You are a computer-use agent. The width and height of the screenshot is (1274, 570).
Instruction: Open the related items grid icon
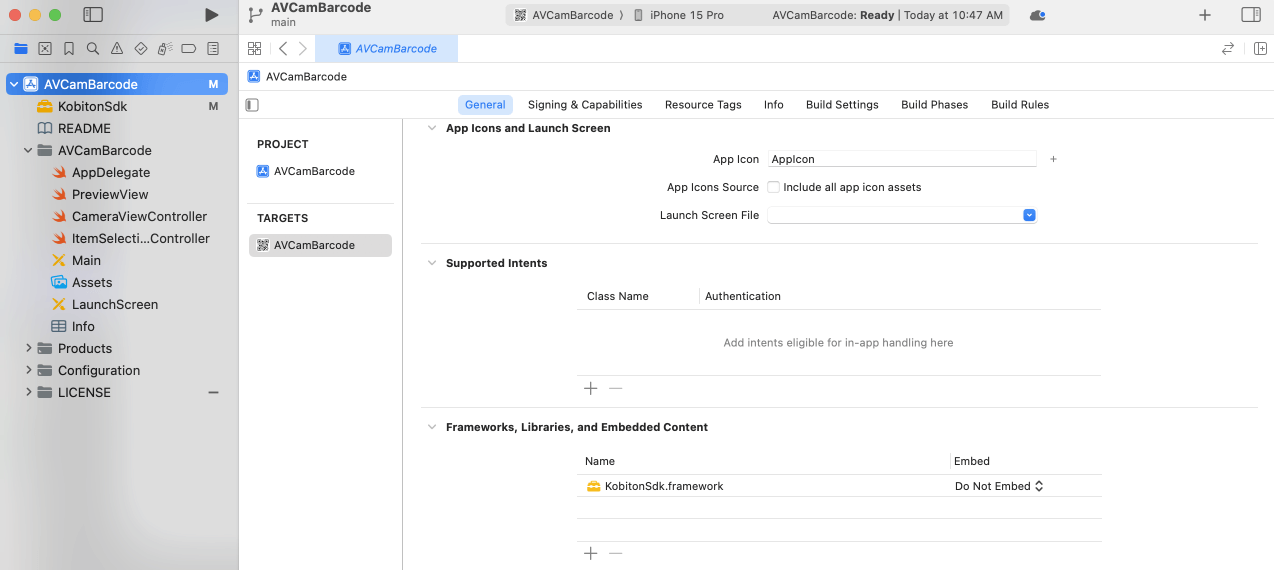254,48
